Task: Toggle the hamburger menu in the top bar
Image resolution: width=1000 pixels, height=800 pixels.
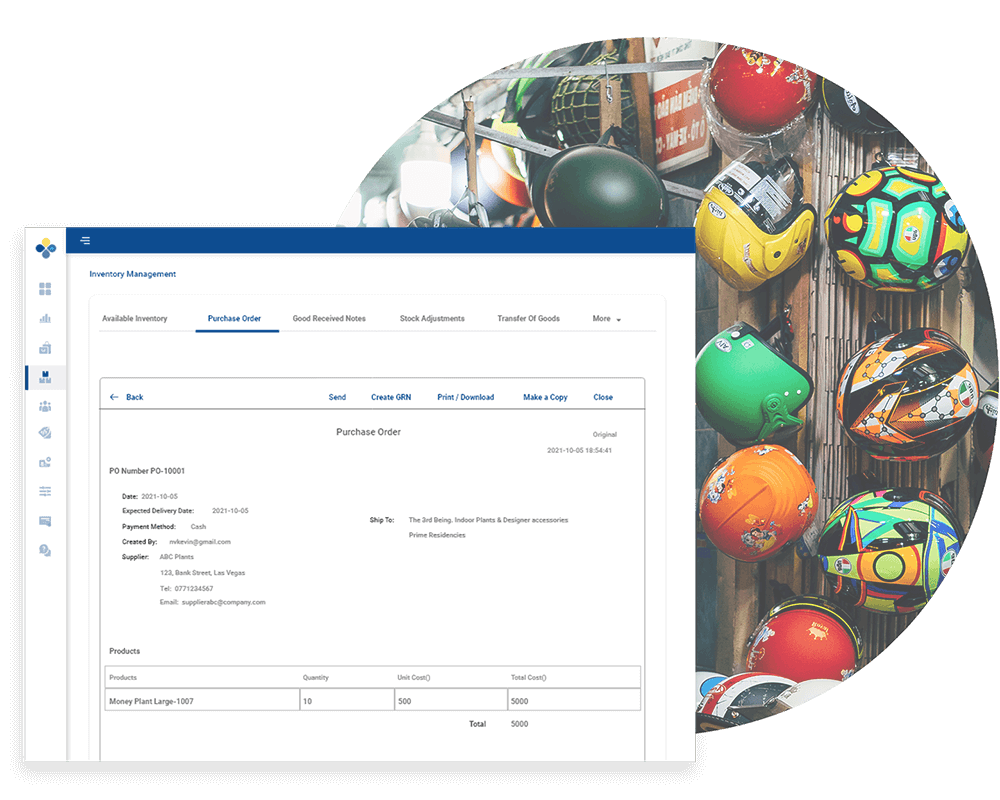Action: [85, 241]
